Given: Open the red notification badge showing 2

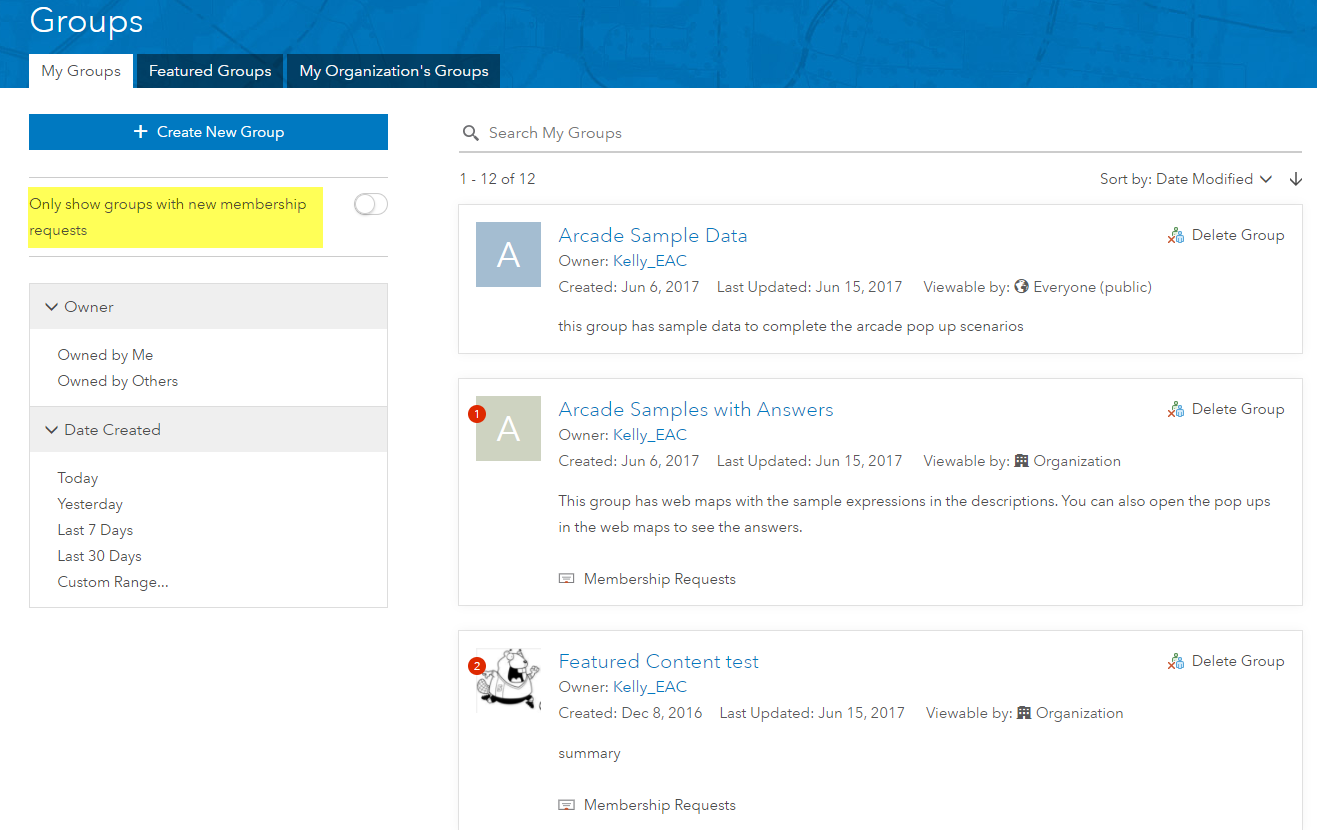Looking at the screenshot, I should tap(477, 665).
